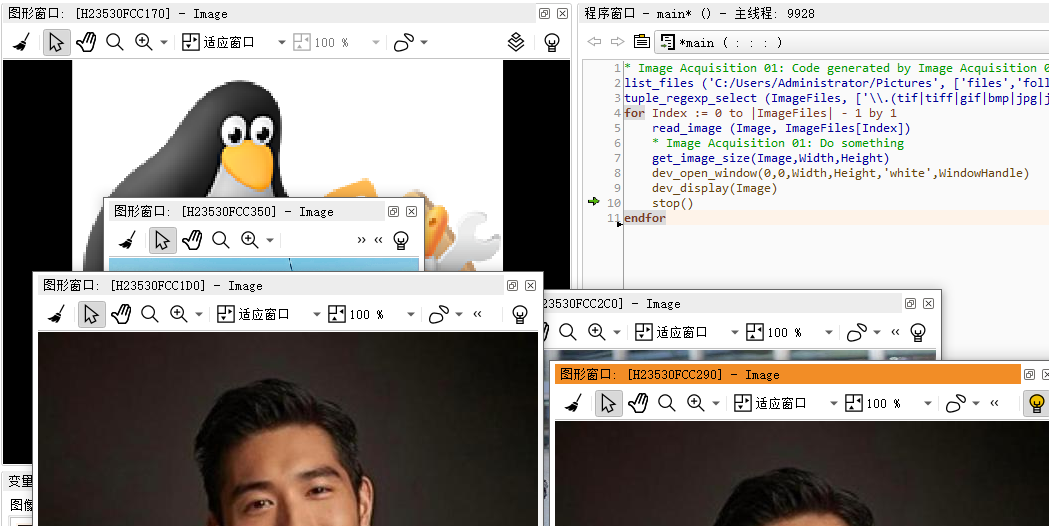Expand hidden tools with » in FCC350 window
Viewport: 1049px width, 526px height.
pyautogui.click(x=361, y=240)
